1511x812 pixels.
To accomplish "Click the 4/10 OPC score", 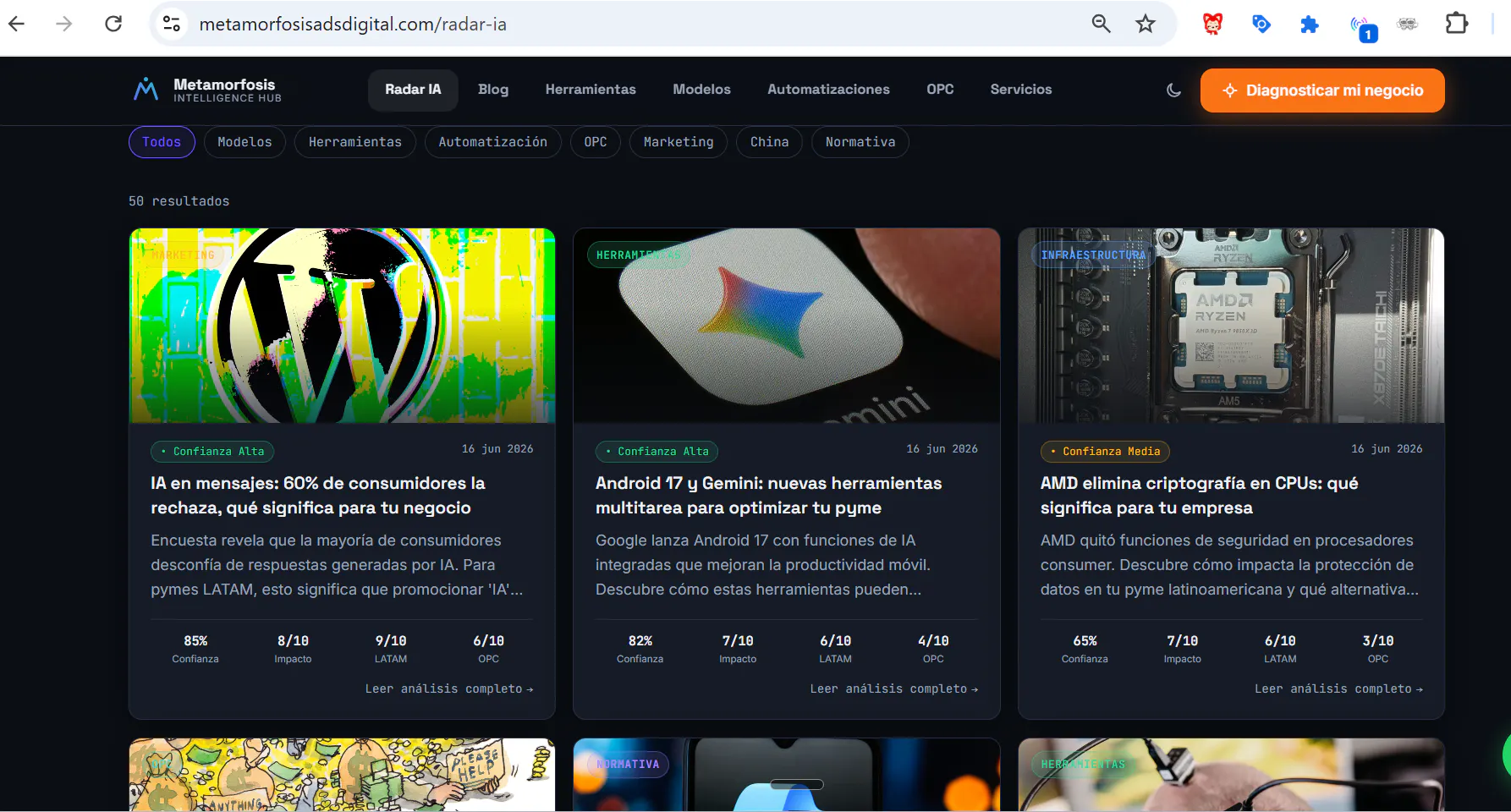I will point(933,649).
